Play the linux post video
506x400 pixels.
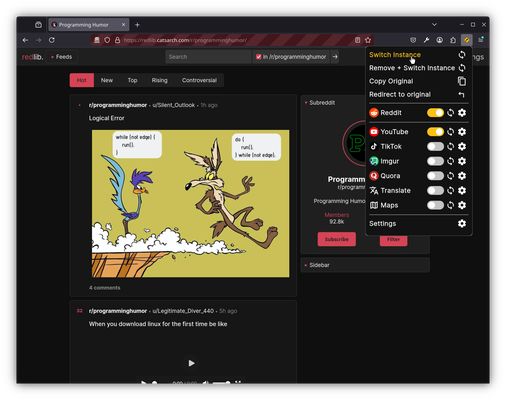[x=191, y=363]
